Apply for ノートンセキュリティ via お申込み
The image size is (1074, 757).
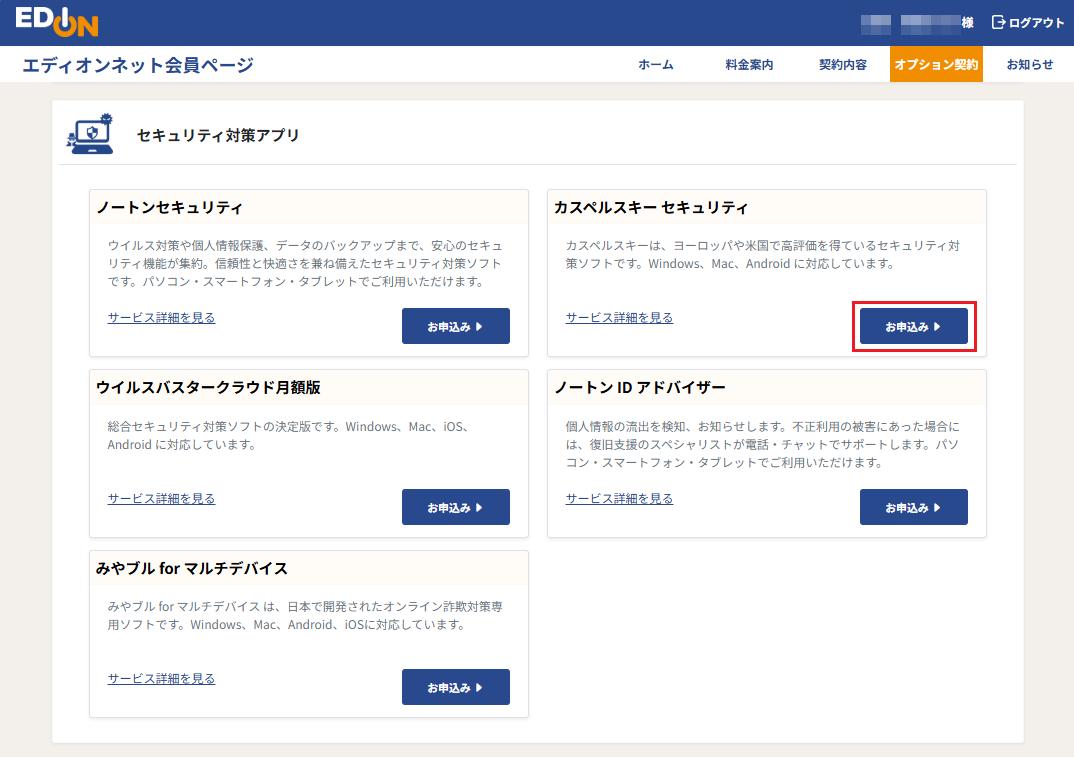click(455, 325)
